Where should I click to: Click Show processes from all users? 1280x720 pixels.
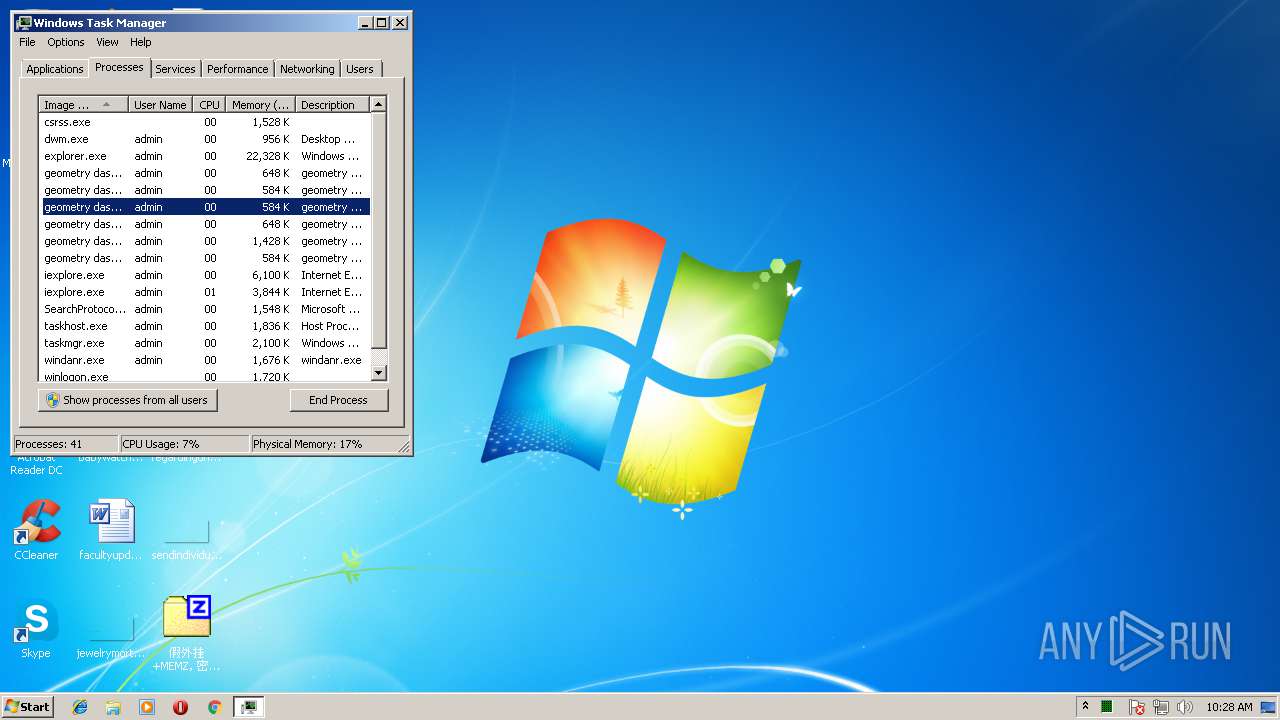coord(127,400)
